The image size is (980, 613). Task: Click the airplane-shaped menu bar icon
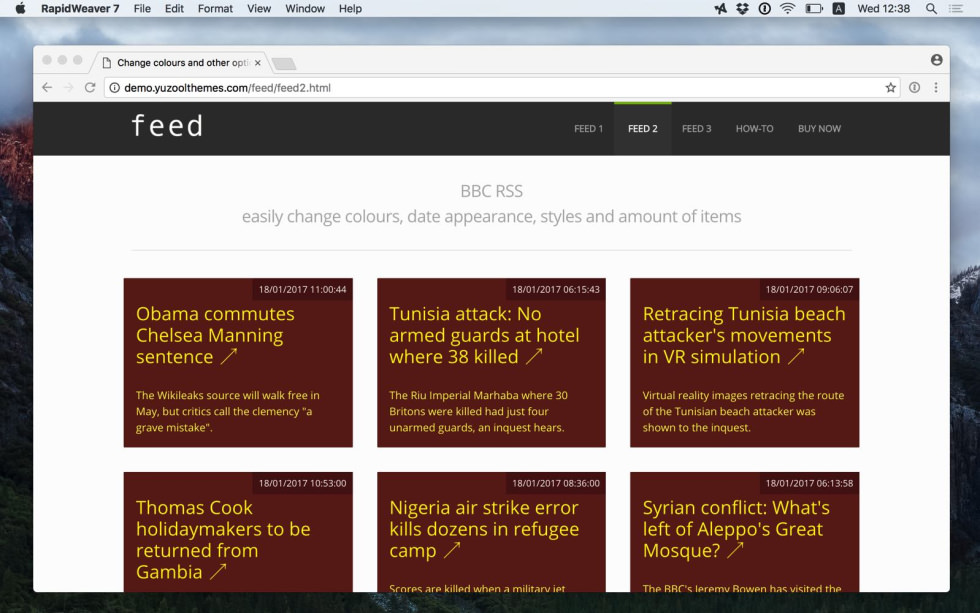pyautogui.click(x=721, y=9)
